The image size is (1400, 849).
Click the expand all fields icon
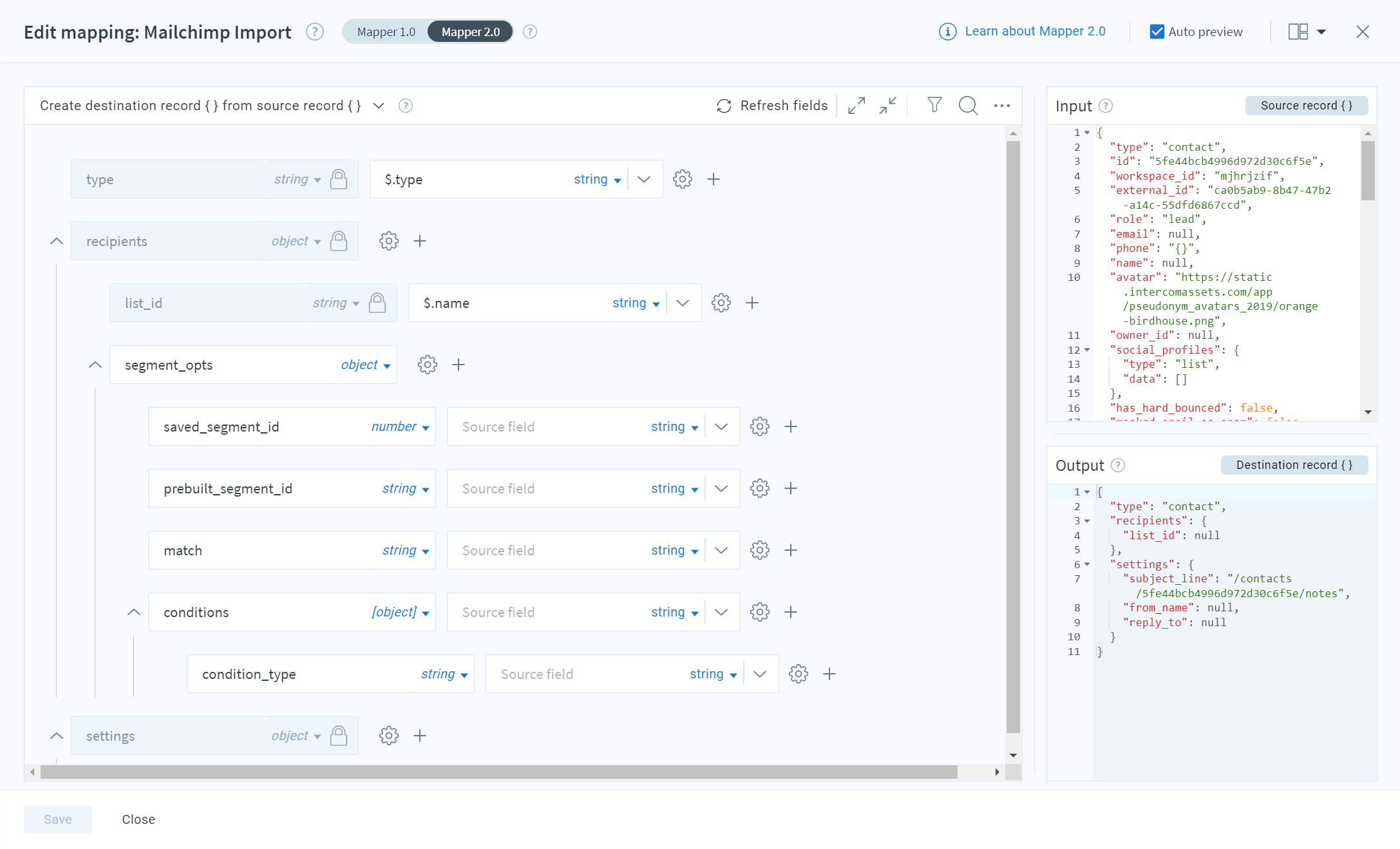(856, 106)
